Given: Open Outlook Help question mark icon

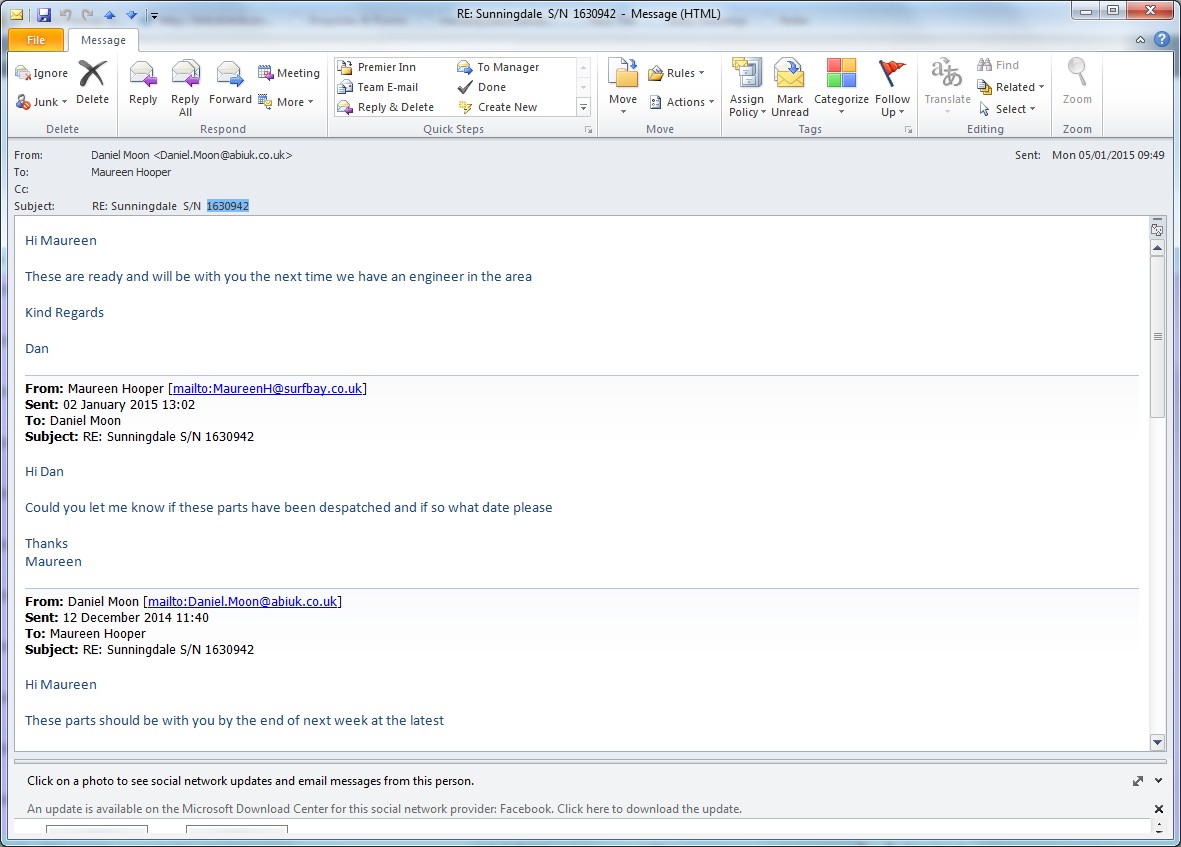Looking at the screenshot, I should point(1162,40).
